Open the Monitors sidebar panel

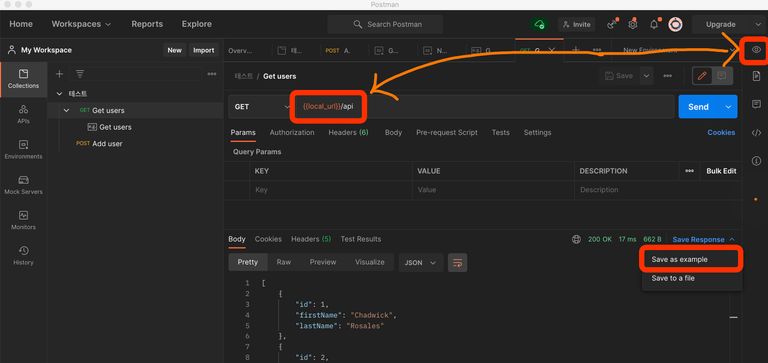(23, 220)
